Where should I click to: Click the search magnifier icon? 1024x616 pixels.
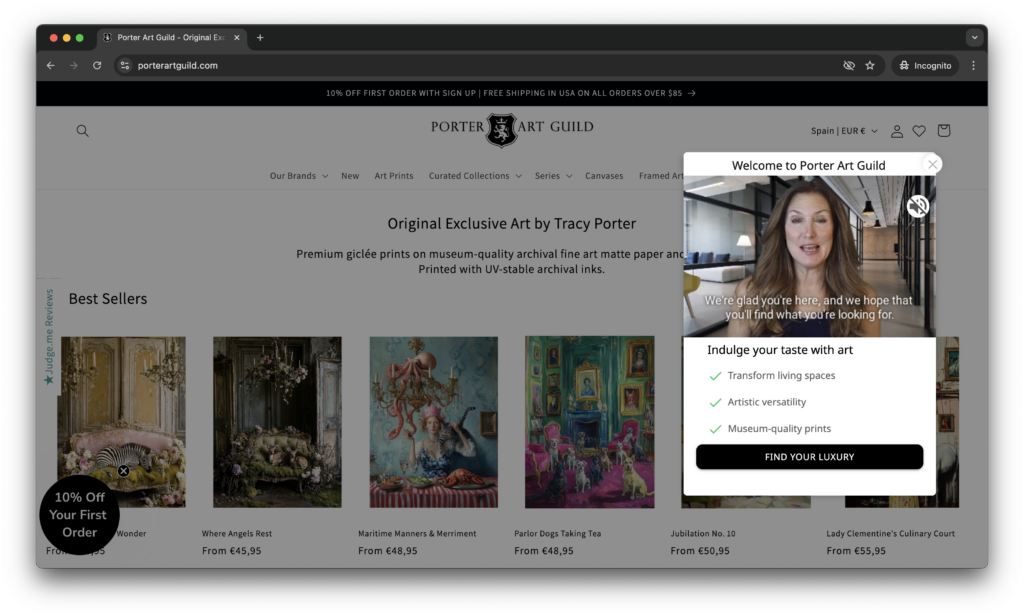[83, 131]
